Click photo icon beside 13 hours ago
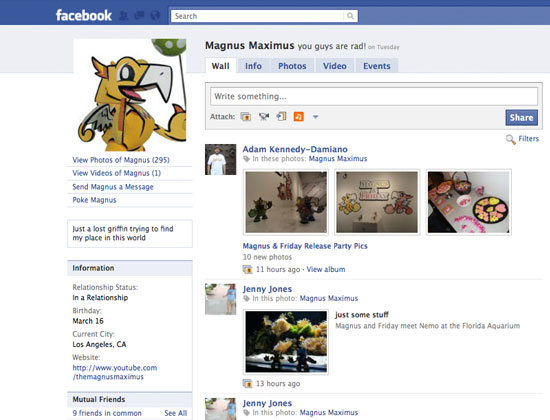550x420 pixels. (248, 384)
